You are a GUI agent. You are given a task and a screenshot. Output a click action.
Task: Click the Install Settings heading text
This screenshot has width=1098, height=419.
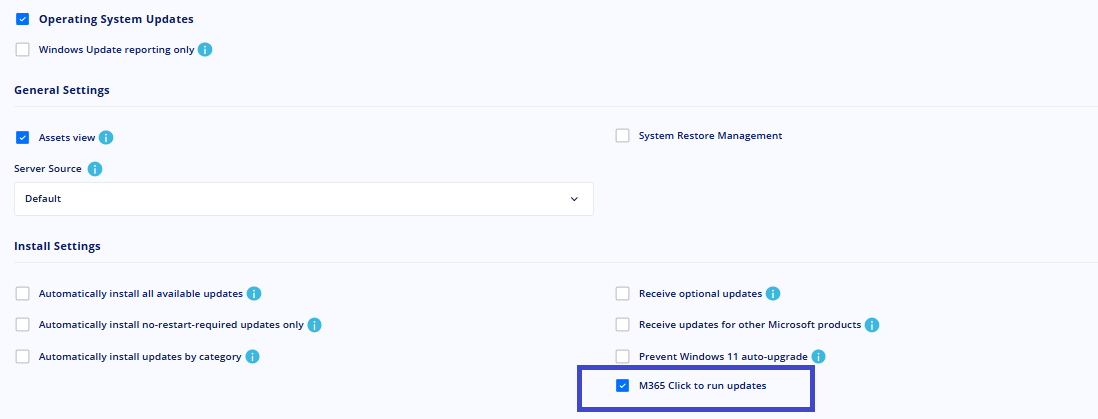tap(57, 247)
